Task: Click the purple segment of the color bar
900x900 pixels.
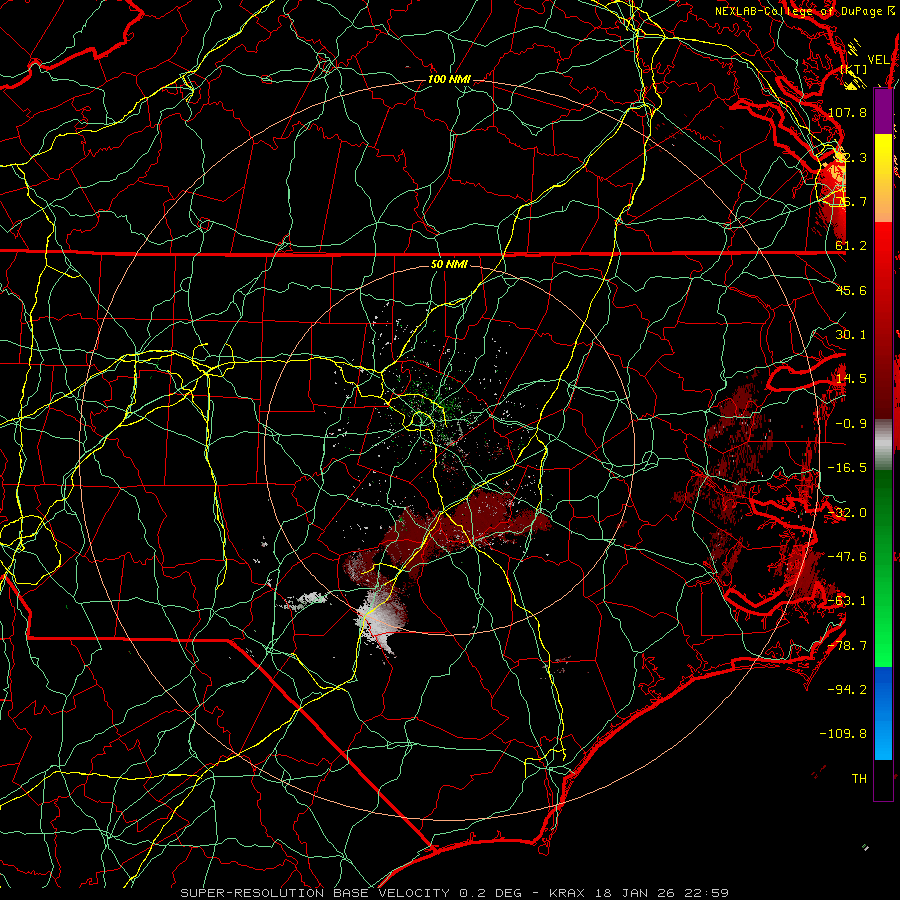Action: (883, 111)
